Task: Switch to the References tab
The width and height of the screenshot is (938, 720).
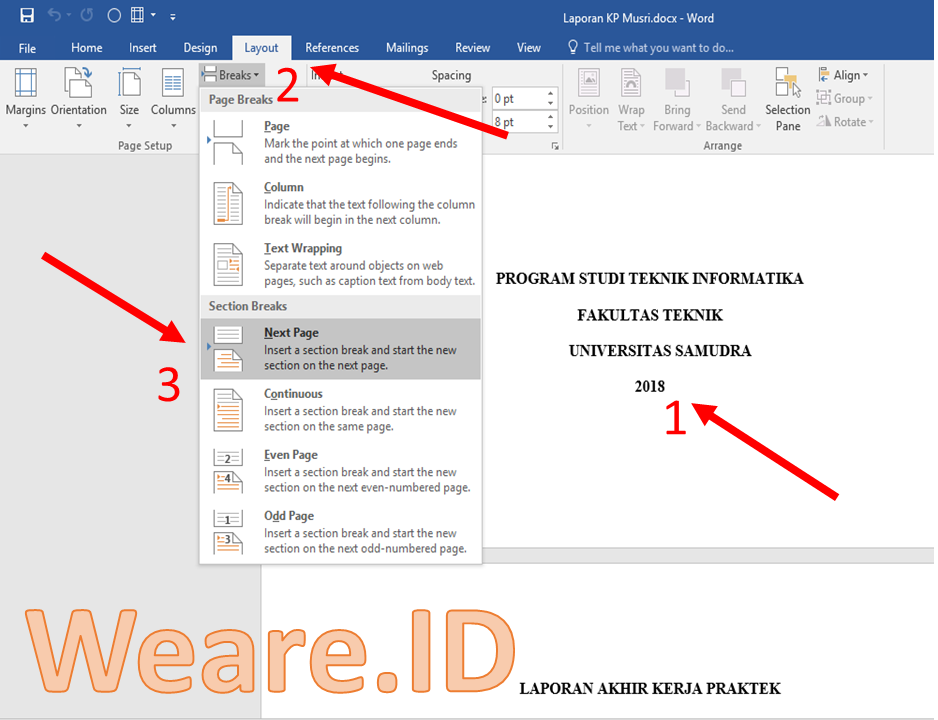Action: 332,48
